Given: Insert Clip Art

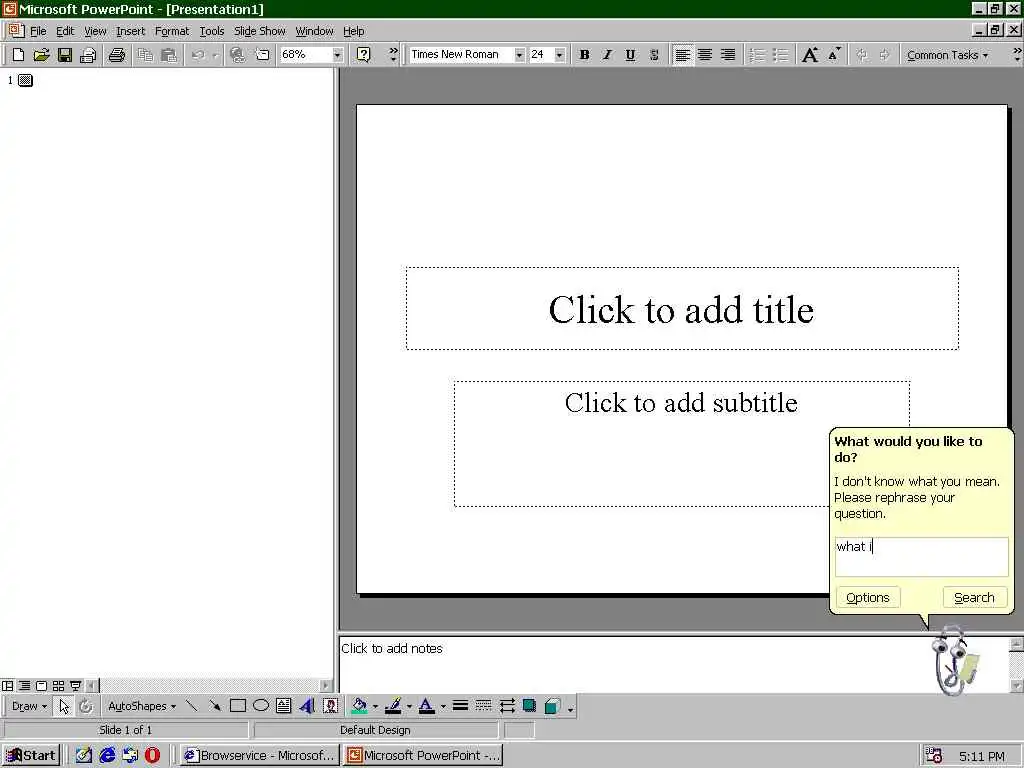Looking at the screenshot, I should point(330,706).
